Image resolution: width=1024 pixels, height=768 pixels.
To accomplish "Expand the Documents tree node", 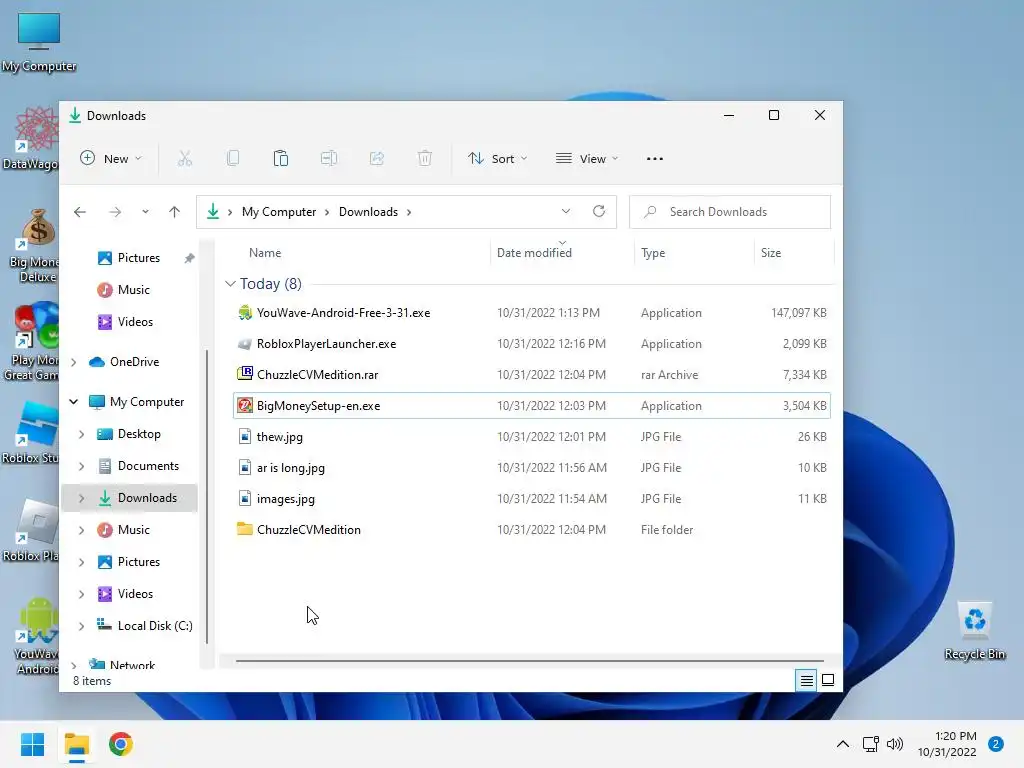I will point(82,466).
